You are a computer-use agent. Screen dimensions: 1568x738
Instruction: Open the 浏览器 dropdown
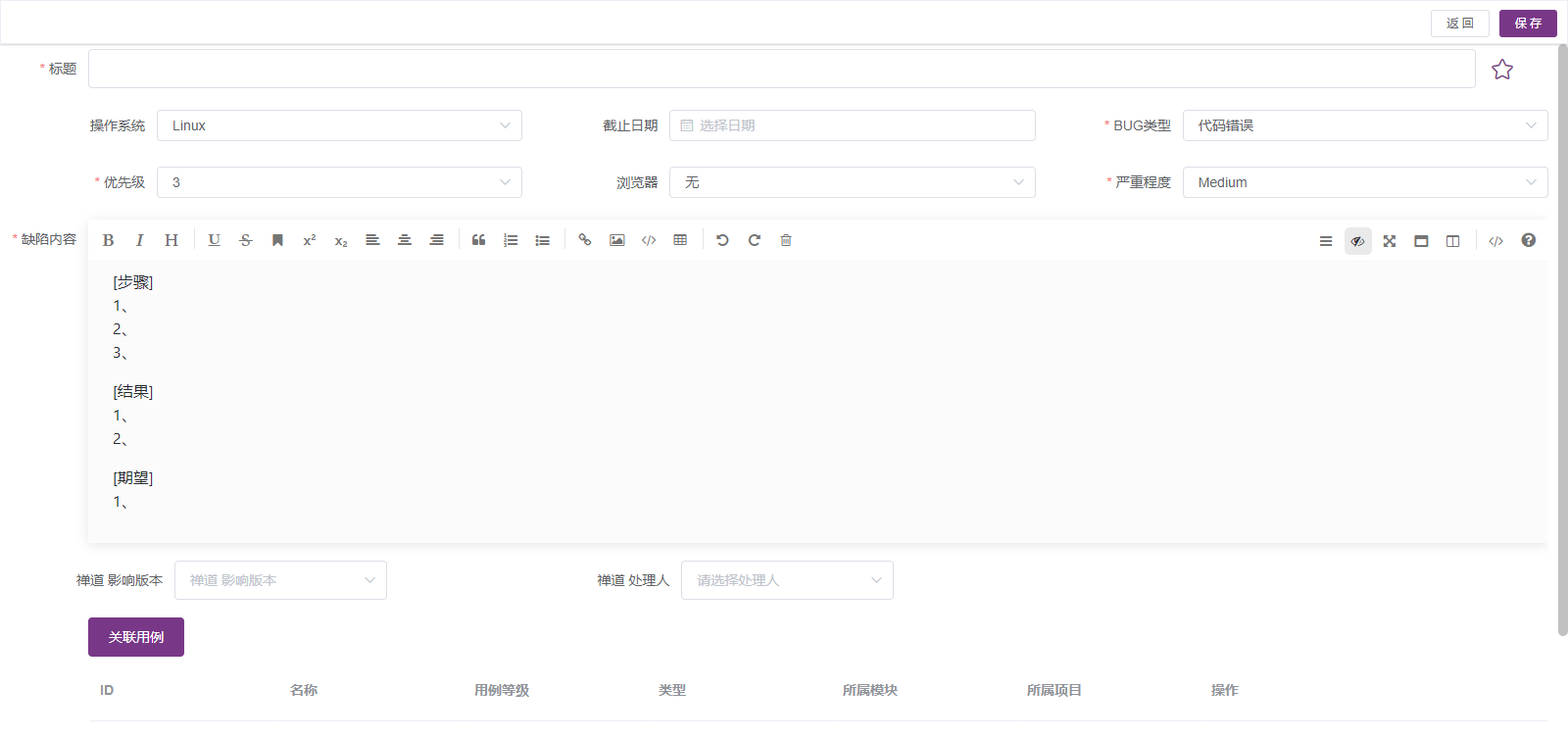coord(853,182)
